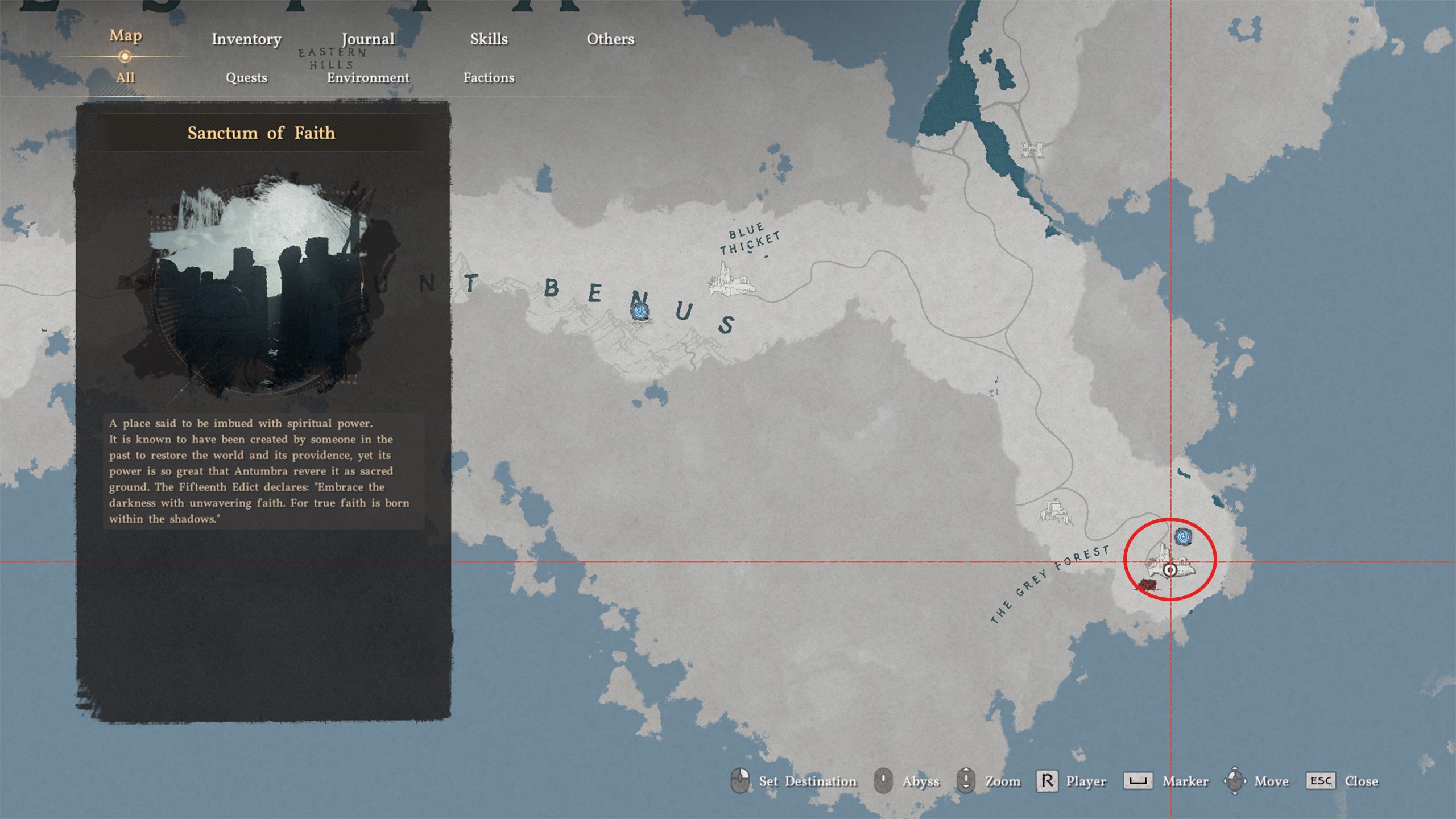Open the Inventory tab
1456x819 pixels.
pos(246,39)
